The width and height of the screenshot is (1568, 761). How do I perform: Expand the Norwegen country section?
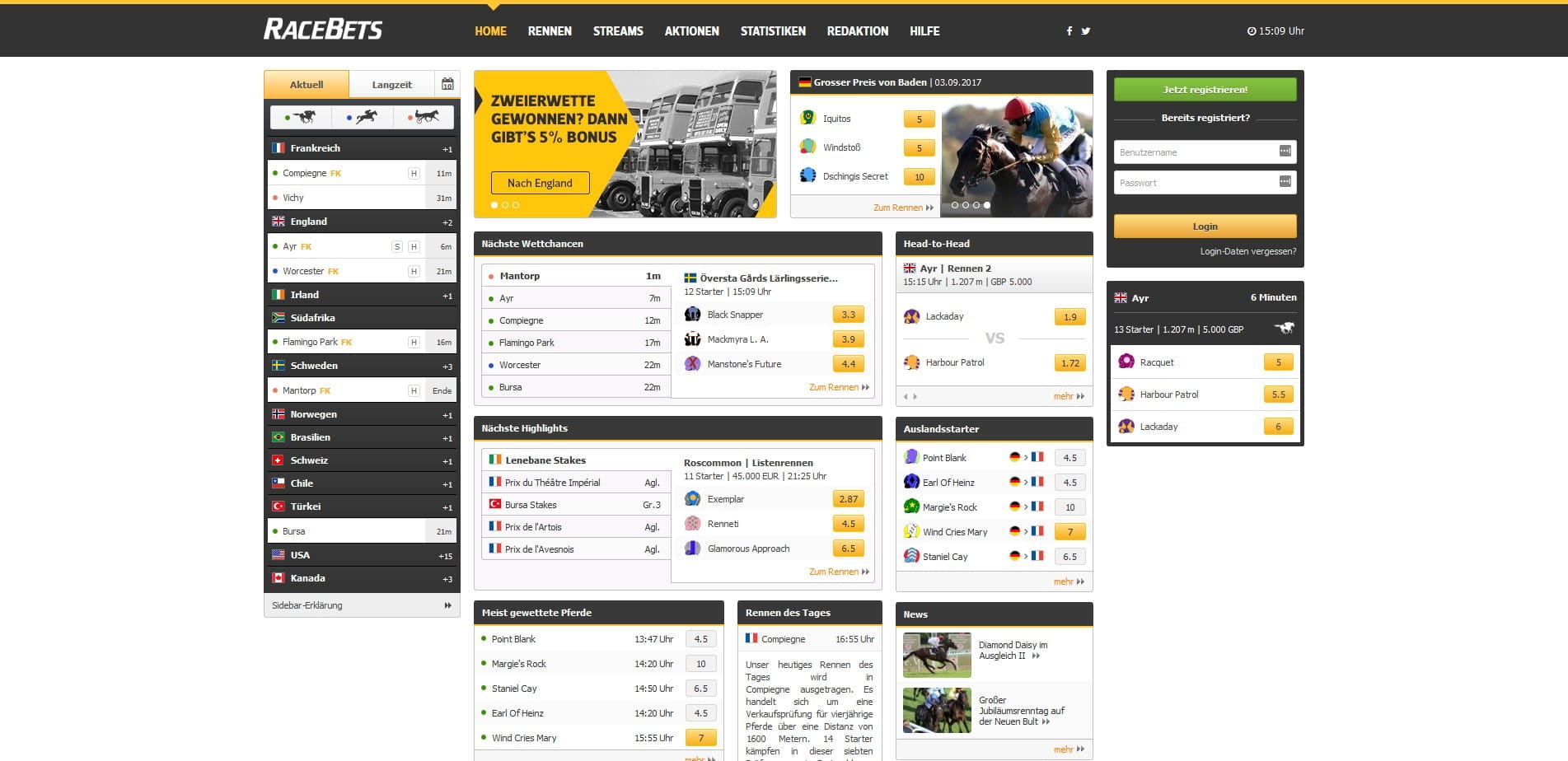coord(362,414)
